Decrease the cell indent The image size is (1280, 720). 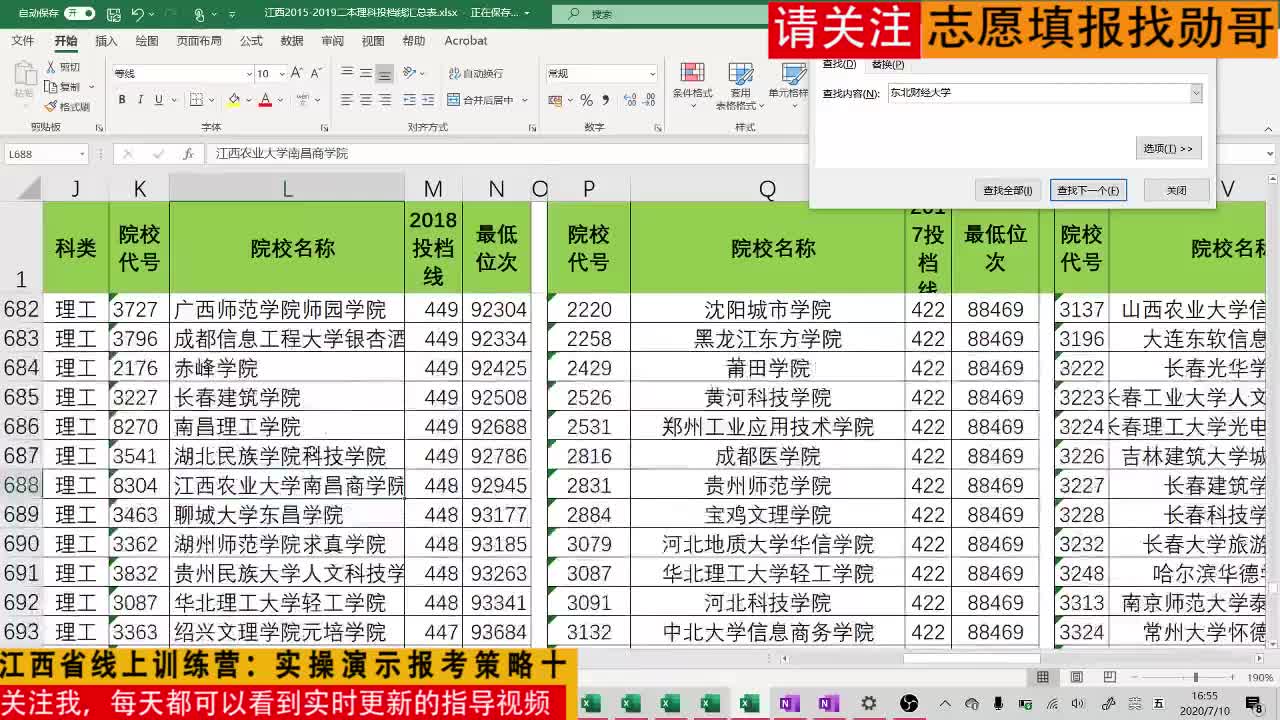point(410,100)
